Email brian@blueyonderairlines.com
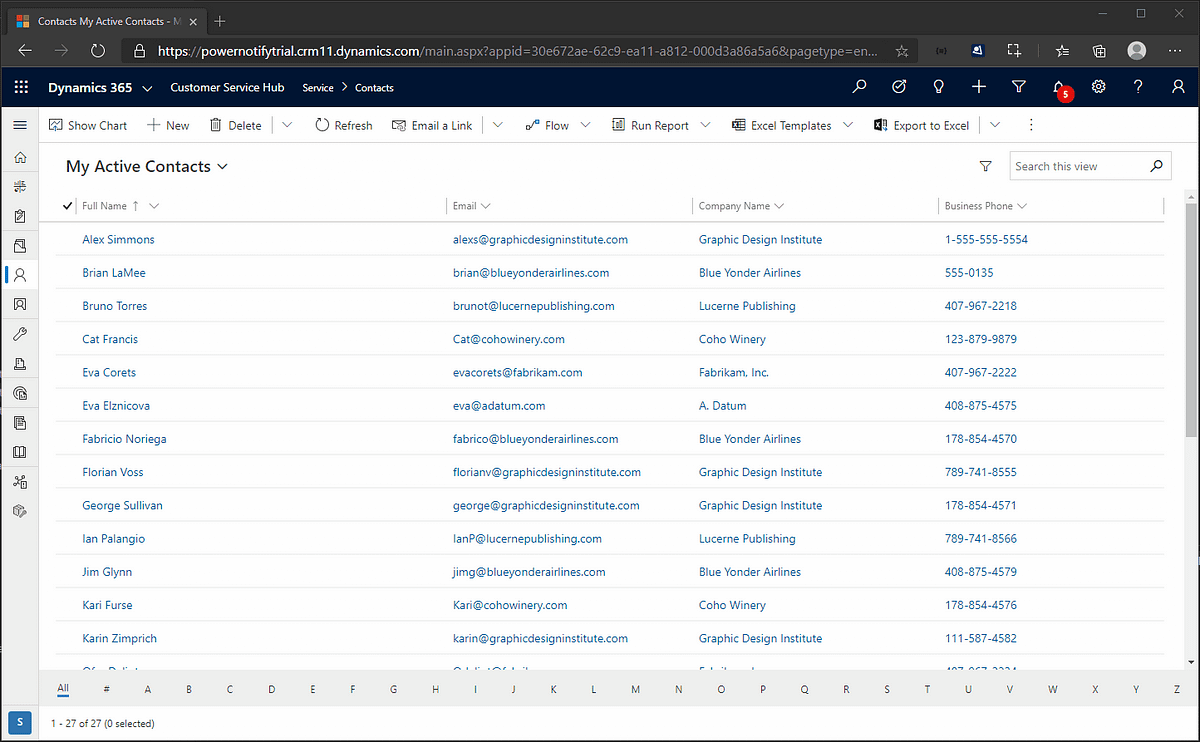 click(531, 273)
